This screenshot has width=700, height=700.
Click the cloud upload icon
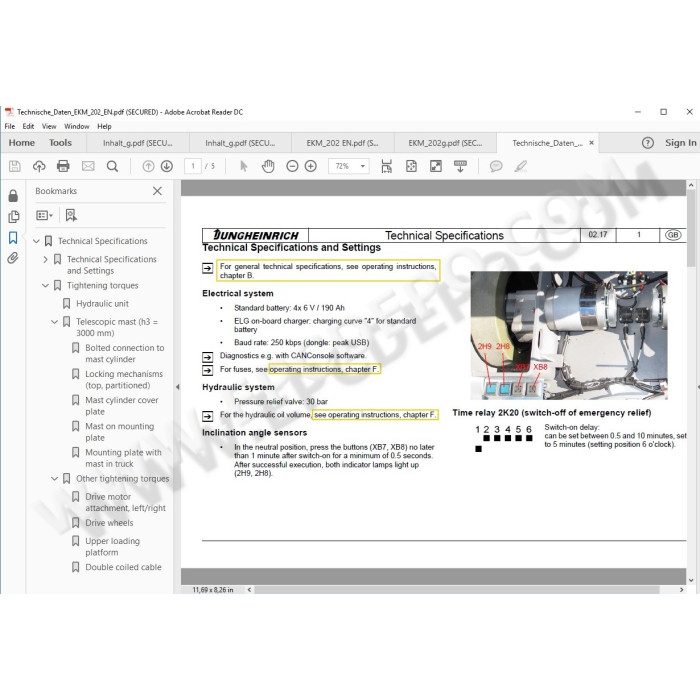coord(39,167)
